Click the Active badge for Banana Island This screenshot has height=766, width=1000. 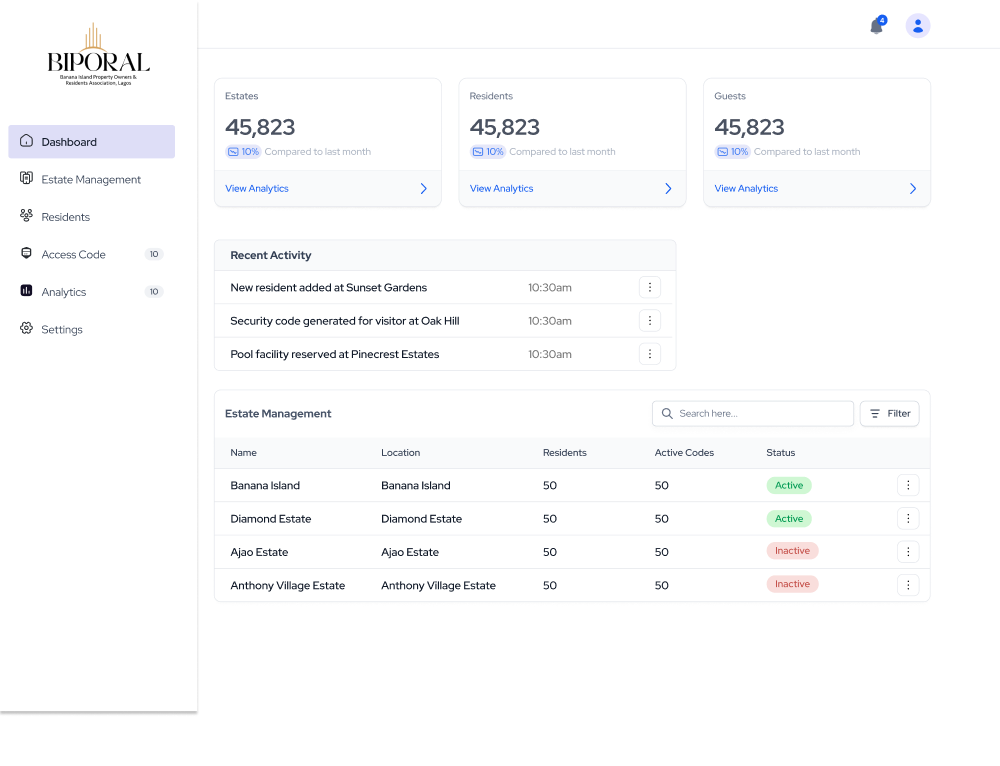tap(789, 485)
